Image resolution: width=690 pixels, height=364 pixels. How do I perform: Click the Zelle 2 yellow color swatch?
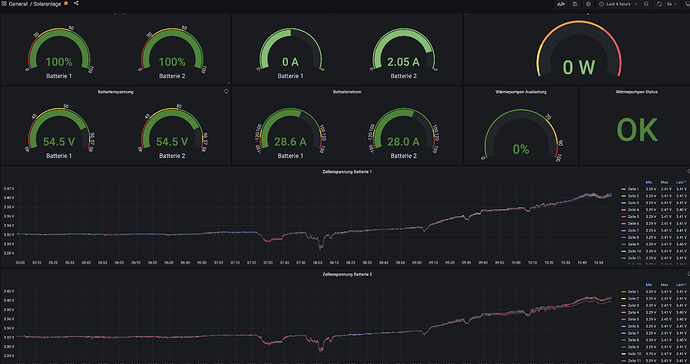[624, 196]
